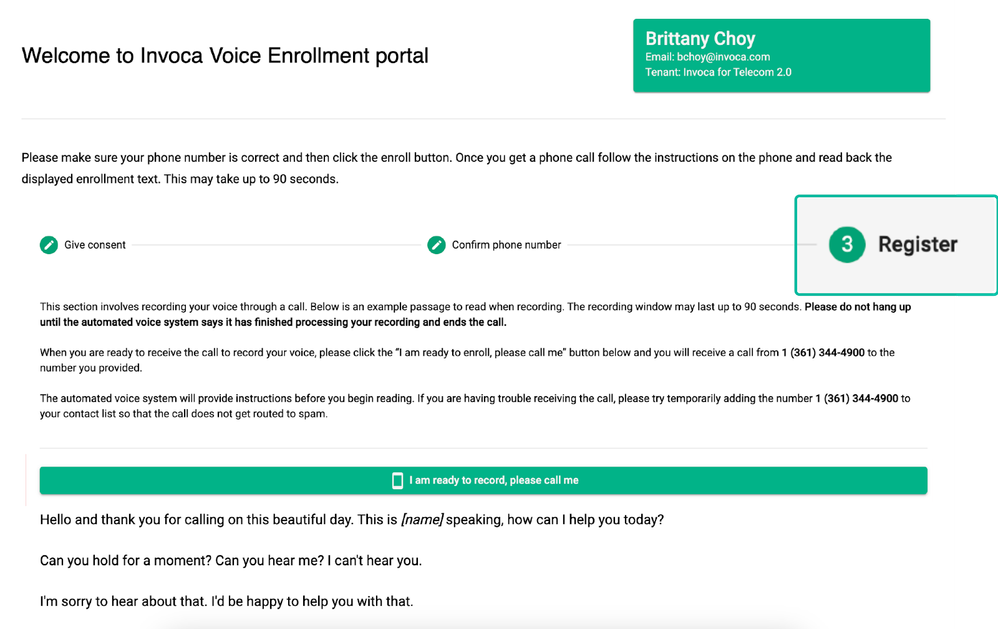Select the "Register" step label
This screenshot has height=629, width=998.
click(x=917, y=245)
